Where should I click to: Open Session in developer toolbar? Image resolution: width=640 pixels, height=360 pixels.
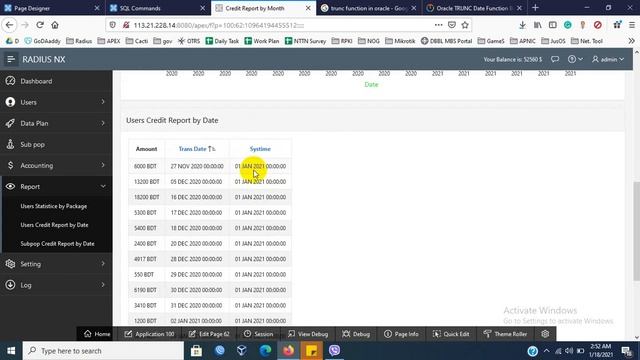(258, 334)
